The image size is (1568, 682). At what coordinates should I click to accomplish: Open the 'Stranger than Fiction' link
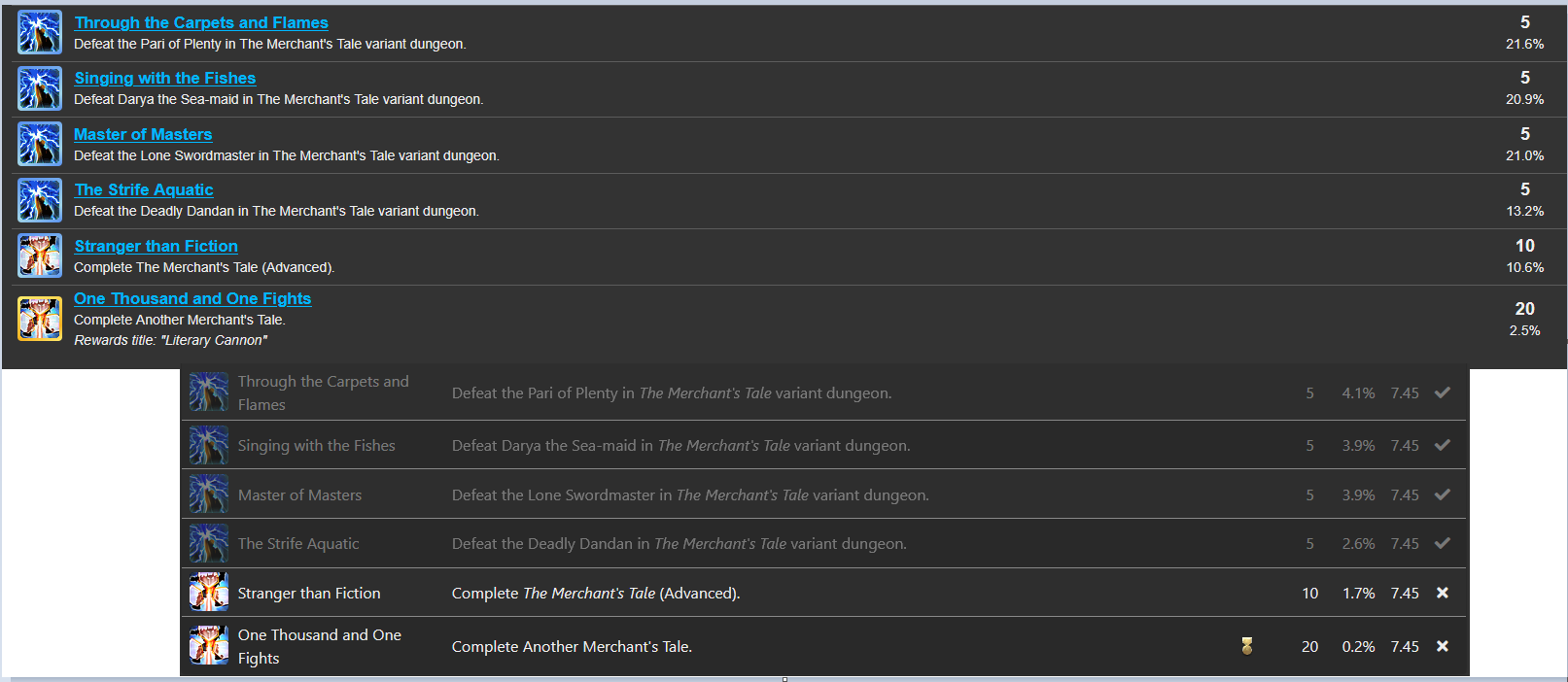pyautogui.click(x=156, y=246)
